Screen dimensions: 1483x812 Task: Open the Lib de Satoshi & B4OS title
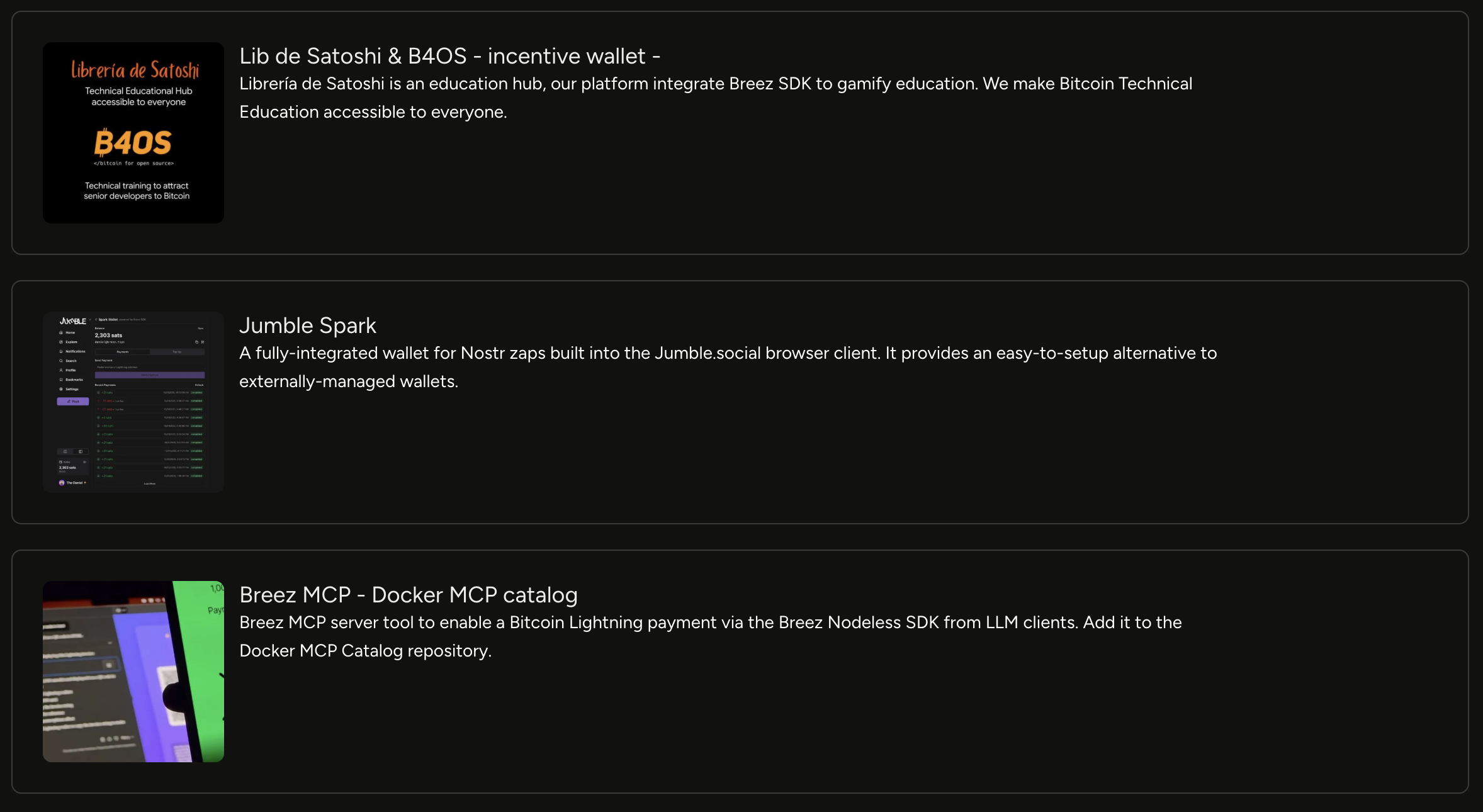449,56
